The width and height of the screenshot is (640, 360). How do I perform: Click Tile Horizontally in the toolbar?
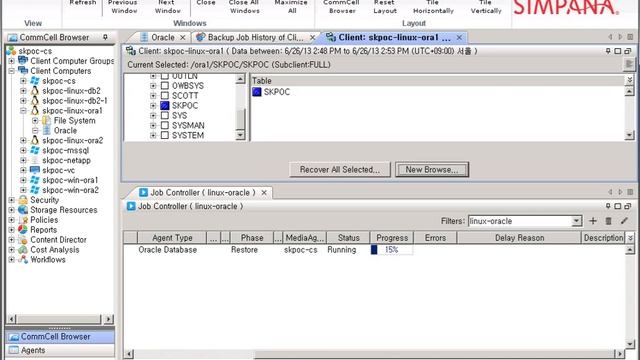(433, 7)
